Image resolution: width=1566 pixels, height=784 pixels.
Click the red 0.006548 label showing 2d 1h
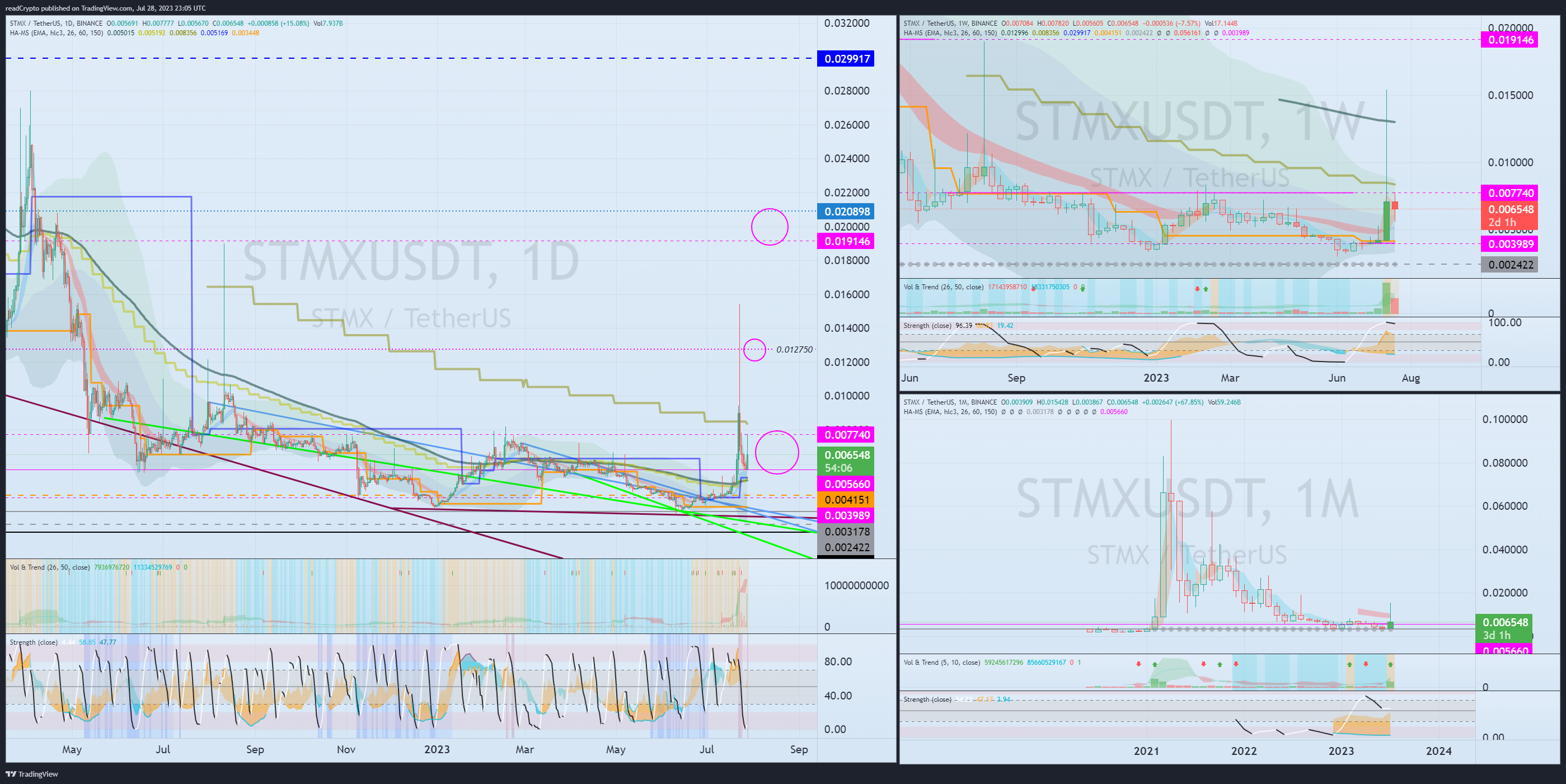click(x=1509, y=216)
